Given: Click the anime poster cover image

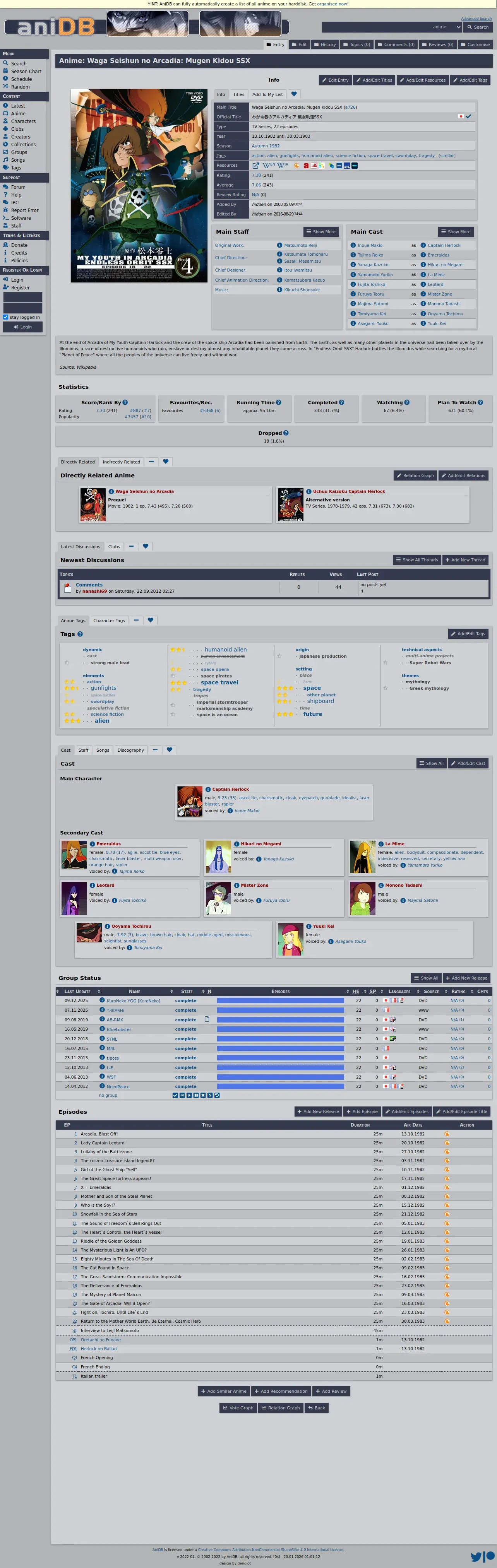Looking at the screenshot, I should (x=139, y=186).
